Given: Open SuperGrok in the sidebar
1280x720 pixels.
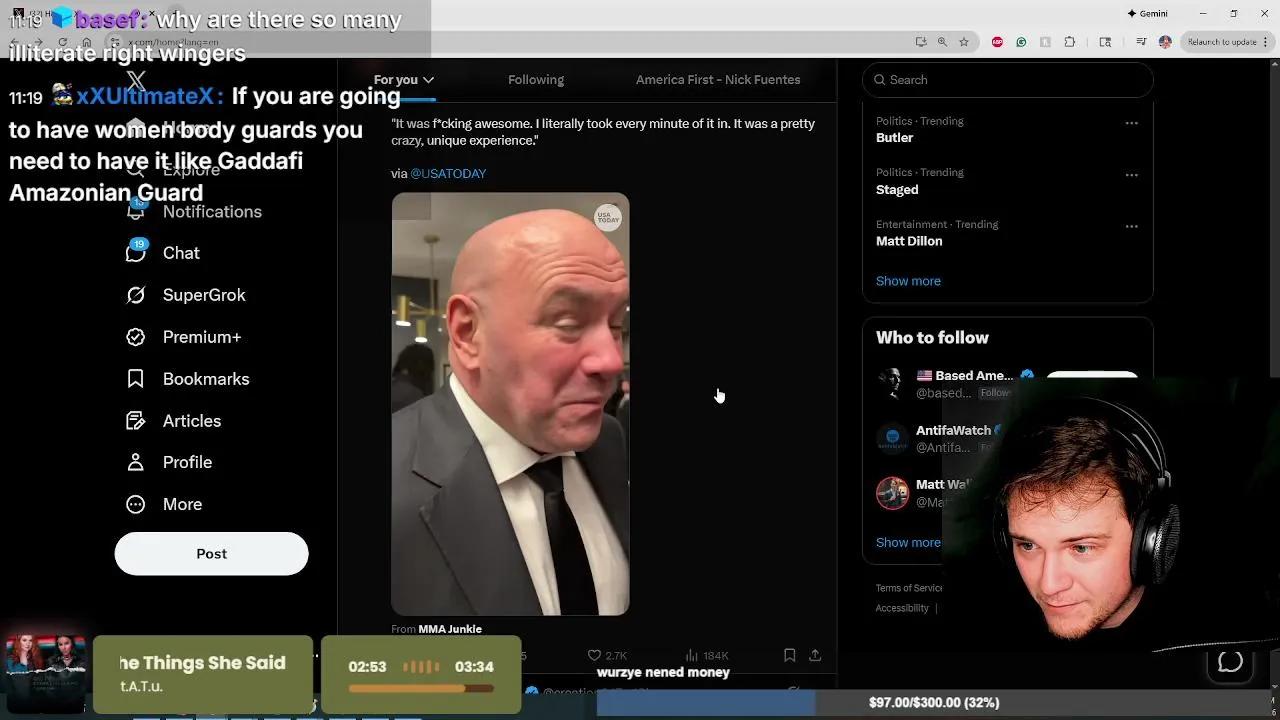Looking at the screenshot, I should [185, 295].
